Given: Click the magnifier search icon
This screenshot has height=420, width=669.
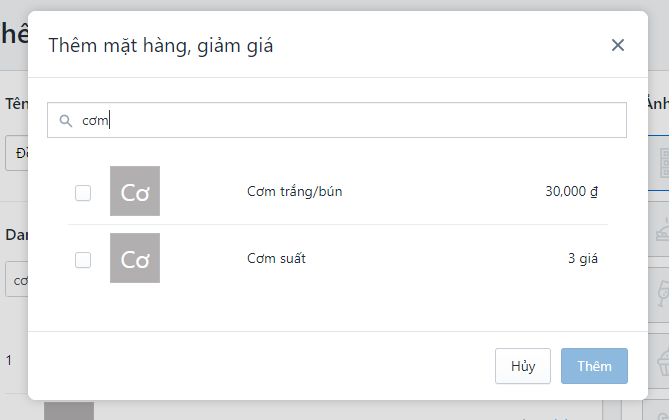Looking at the screenshot, I should (66, 121).
